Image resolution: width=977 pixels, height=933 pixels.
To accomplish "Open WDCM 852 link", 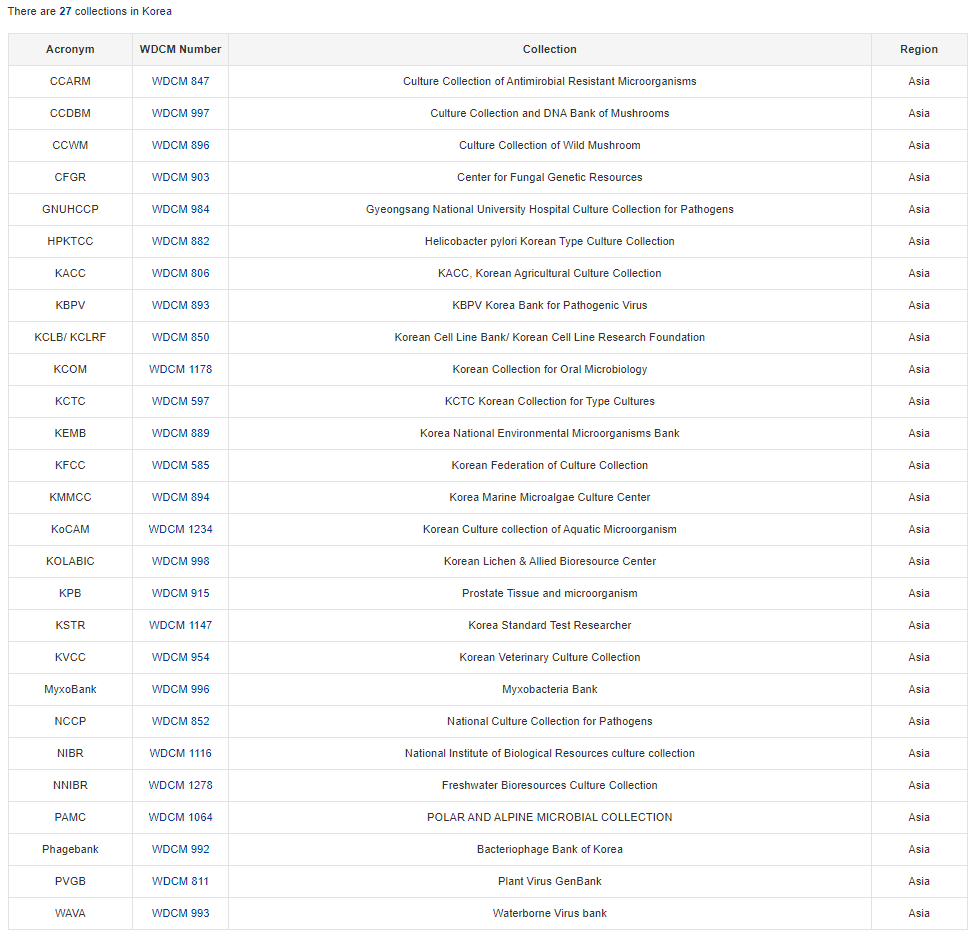I will [180, 721].
